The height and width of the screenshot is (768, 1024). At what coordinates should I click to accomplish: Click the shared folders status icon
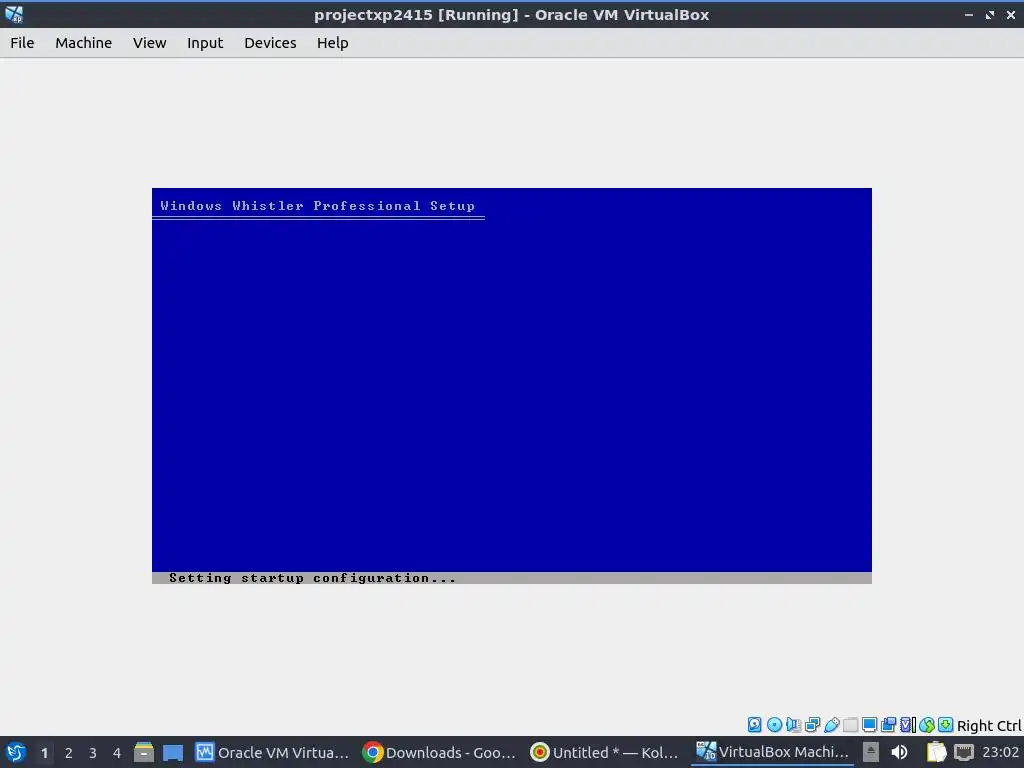click(850, 724)
